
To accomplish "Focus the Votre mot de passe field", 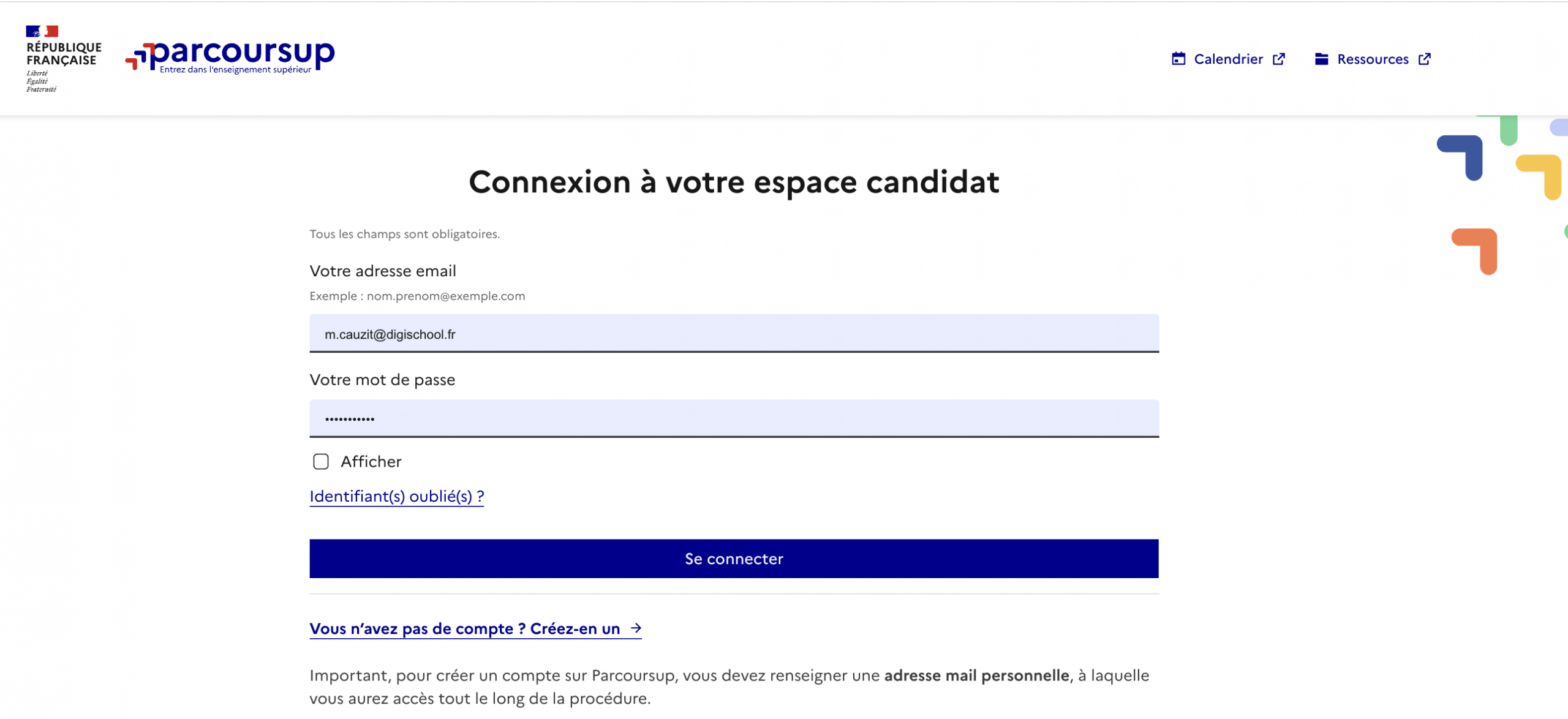I will coord(734,418).
